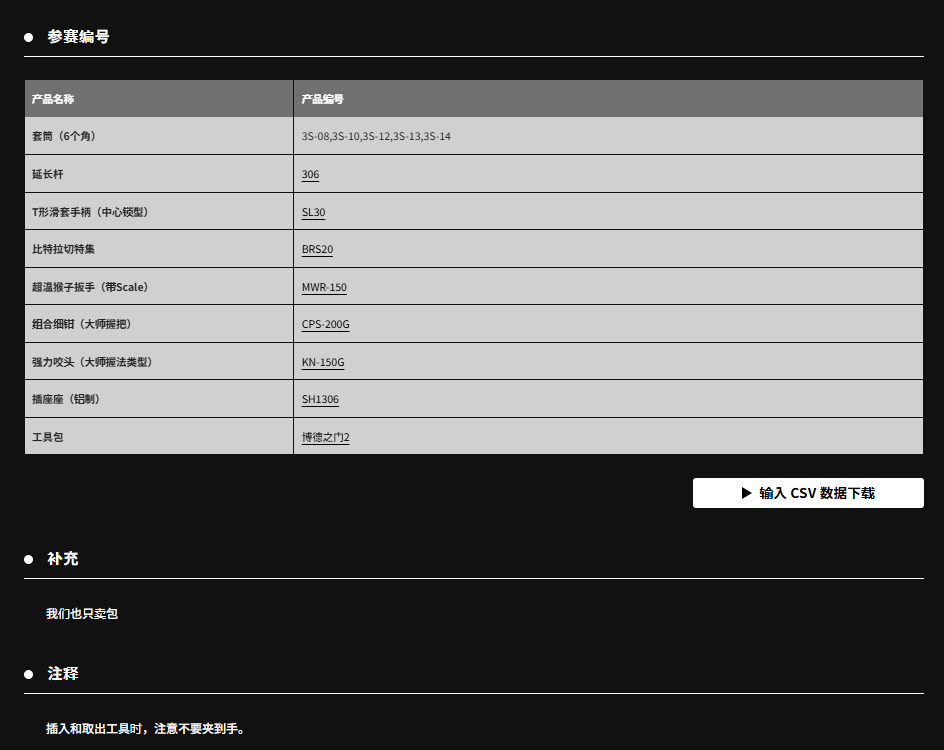Click the 3S-08,3S-10 product numbers text

tap(376, 136)
